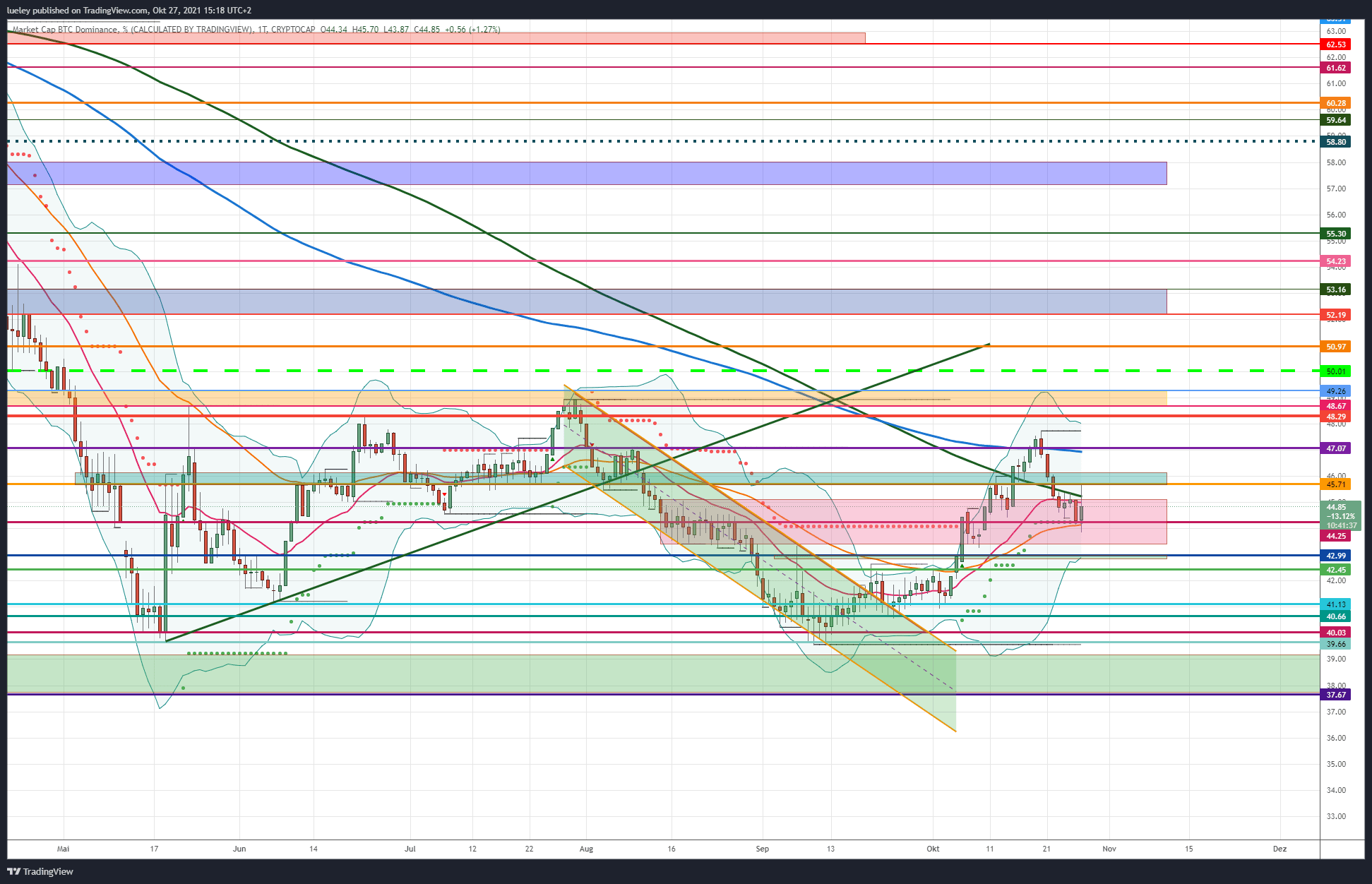
Task: Click the 'Jun' label on time axis
Action: point(239,849)
